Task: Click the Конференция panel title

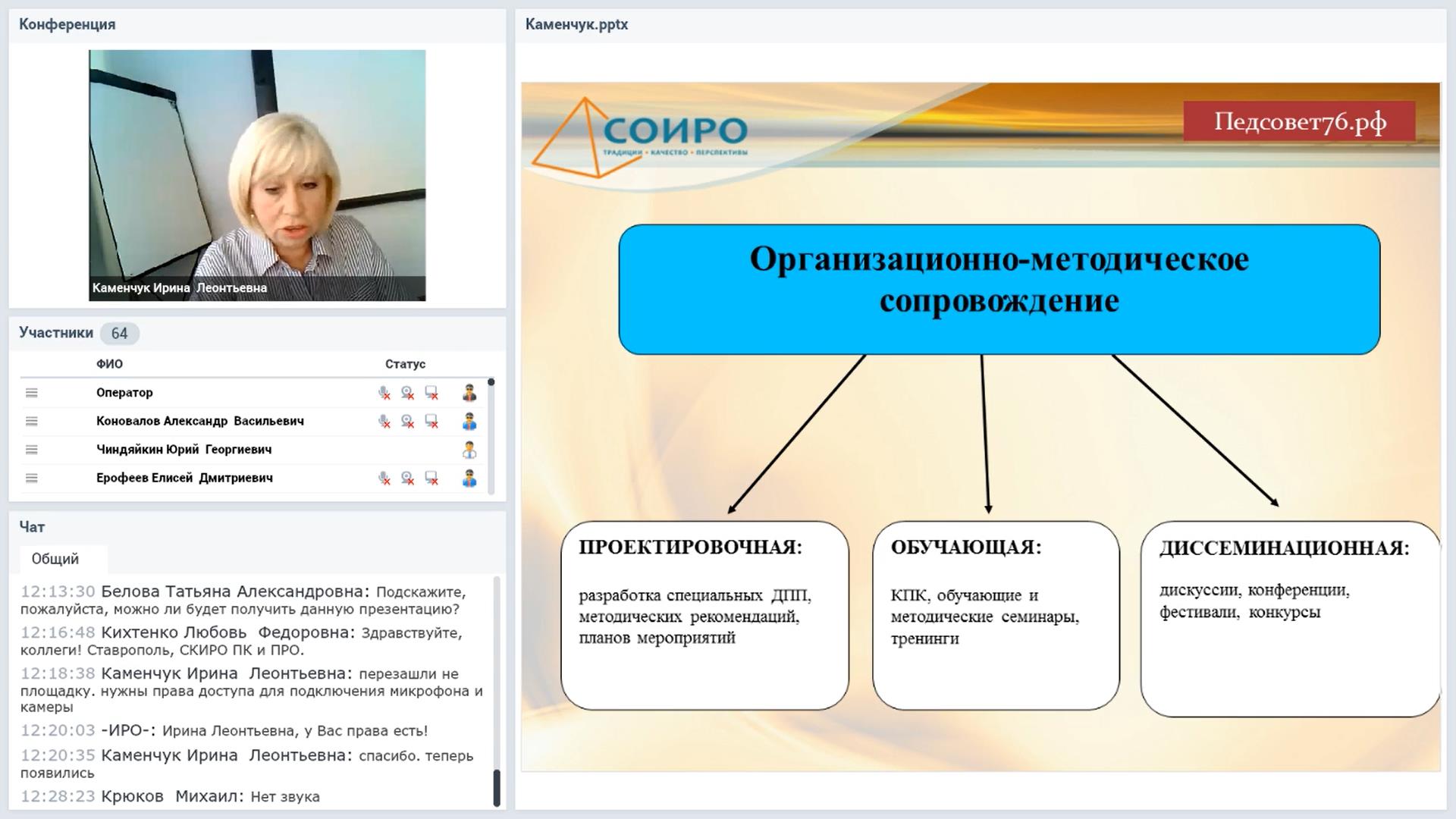Action: pos(67,24)
